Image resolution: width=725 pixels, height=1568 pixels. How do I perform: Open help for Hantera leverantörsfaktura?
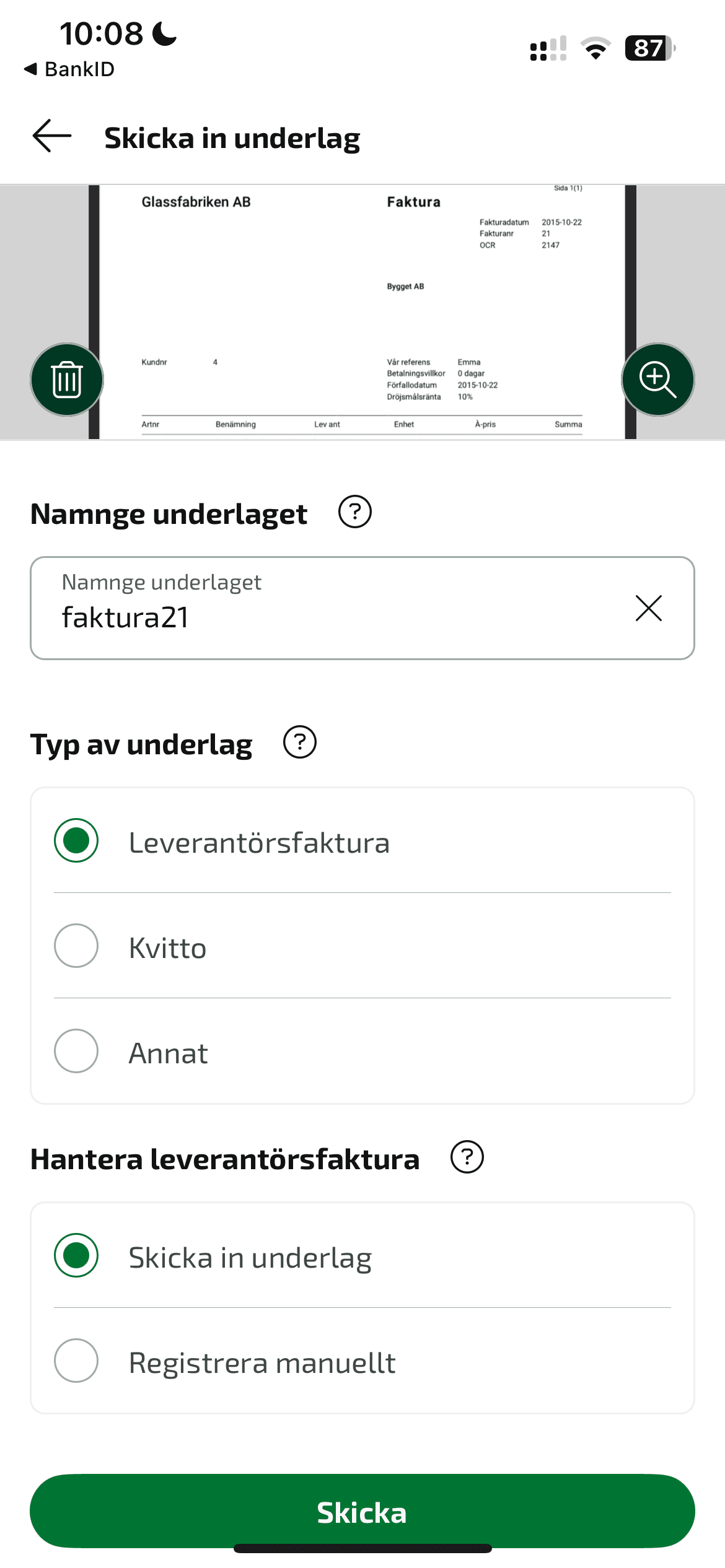pos(467,1157)
